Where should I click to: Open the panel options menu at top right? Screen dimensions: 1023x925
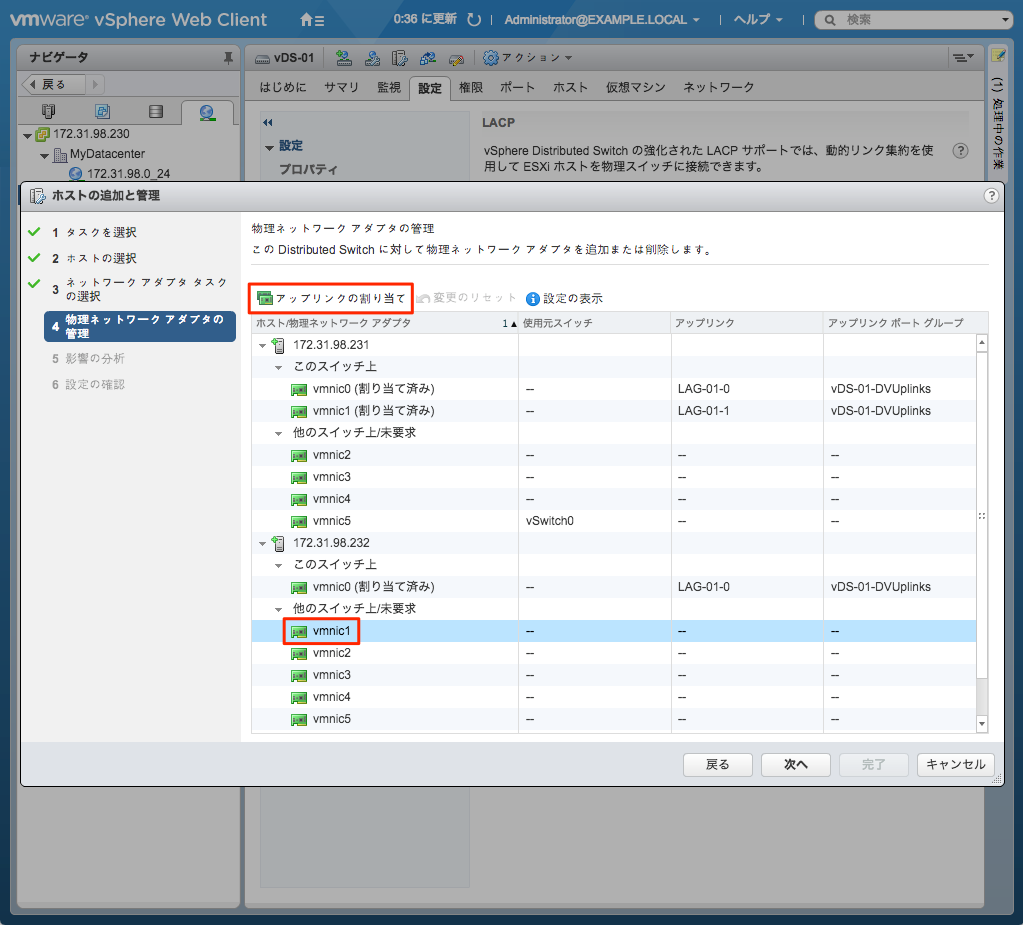(963, 57)
